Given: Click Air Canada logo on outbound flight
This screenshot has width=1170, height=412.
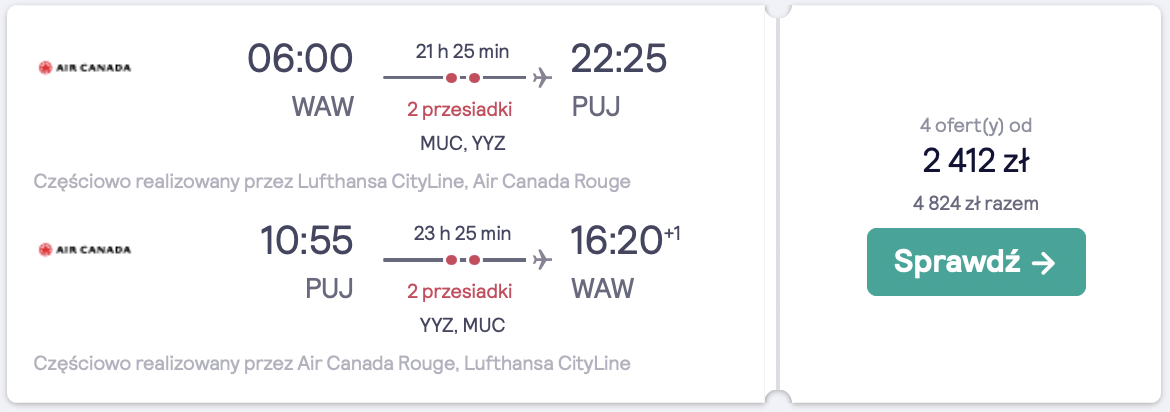Looking at the screenshot, I should click(x=85, y=68).
